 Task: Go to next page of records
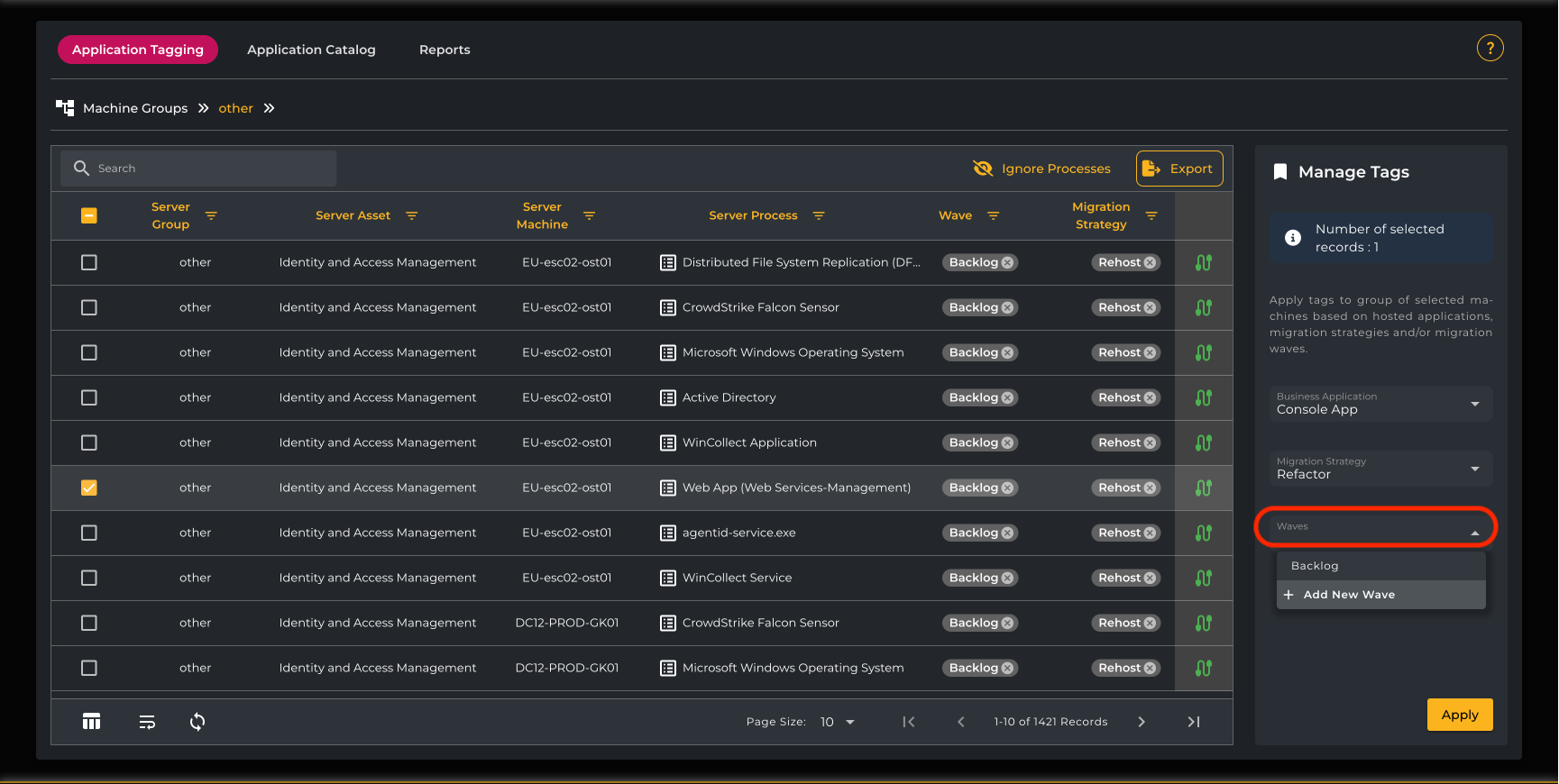[1142, 721]
